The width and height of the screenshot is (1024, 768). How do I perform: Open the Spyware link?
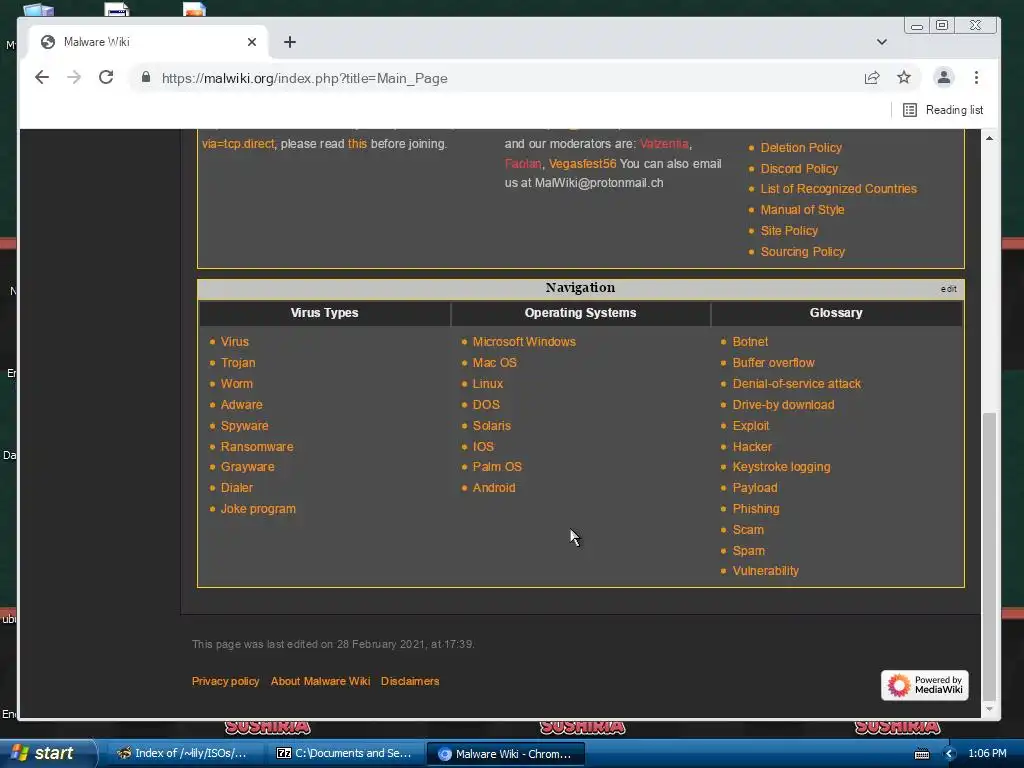click(244, 426)
